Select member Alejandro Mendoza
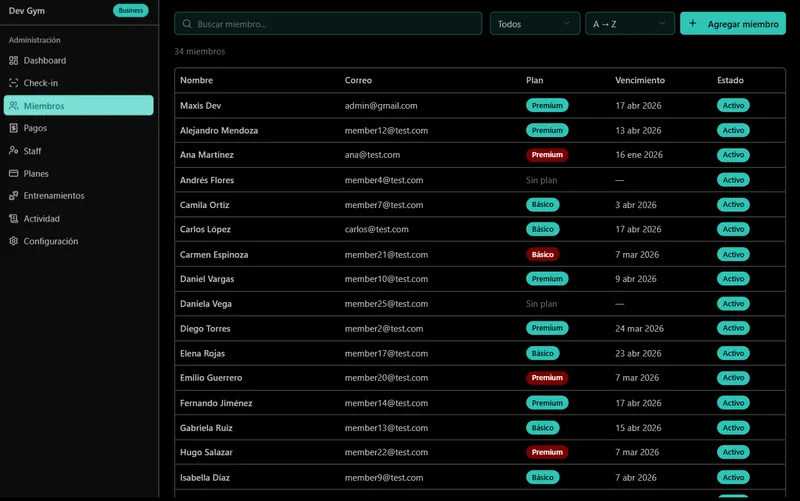Image resolution: width=800 pixels, height=501 pixels. pyautogui.click(x=219, y=131)
